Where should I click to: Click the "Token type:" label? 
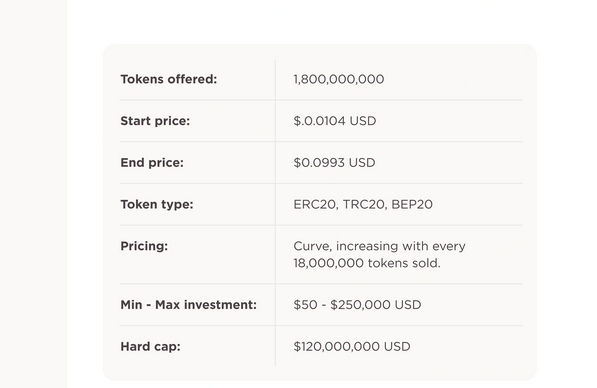point(157,204)
